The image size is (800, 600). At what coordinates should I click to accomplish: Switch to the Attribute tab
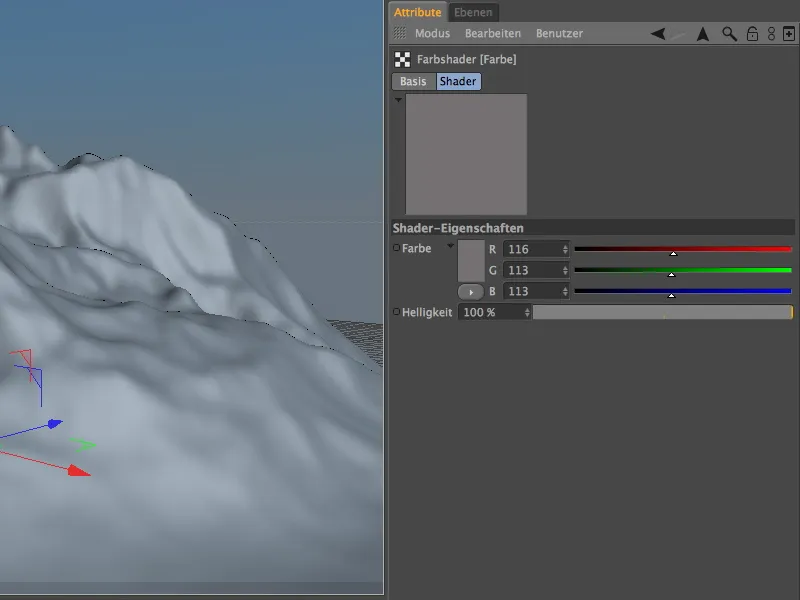417,12
